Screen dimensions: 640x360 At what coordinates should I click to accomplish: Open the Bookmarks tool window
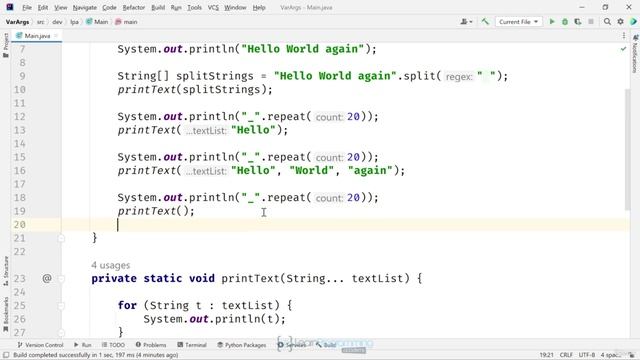(5, 314)
